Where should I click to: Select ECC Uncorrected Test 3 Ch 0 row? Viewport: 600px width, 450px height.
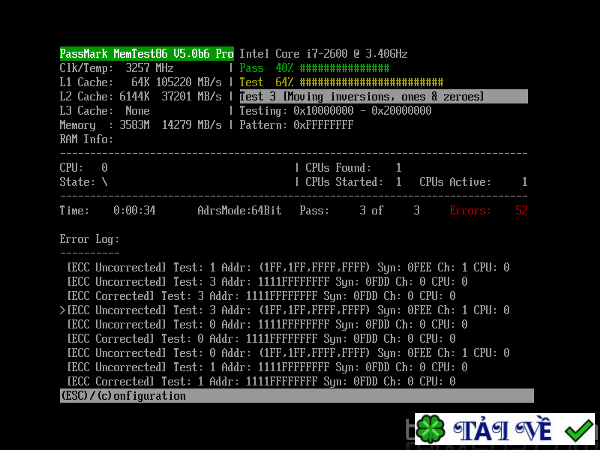[x=267, y=282]
